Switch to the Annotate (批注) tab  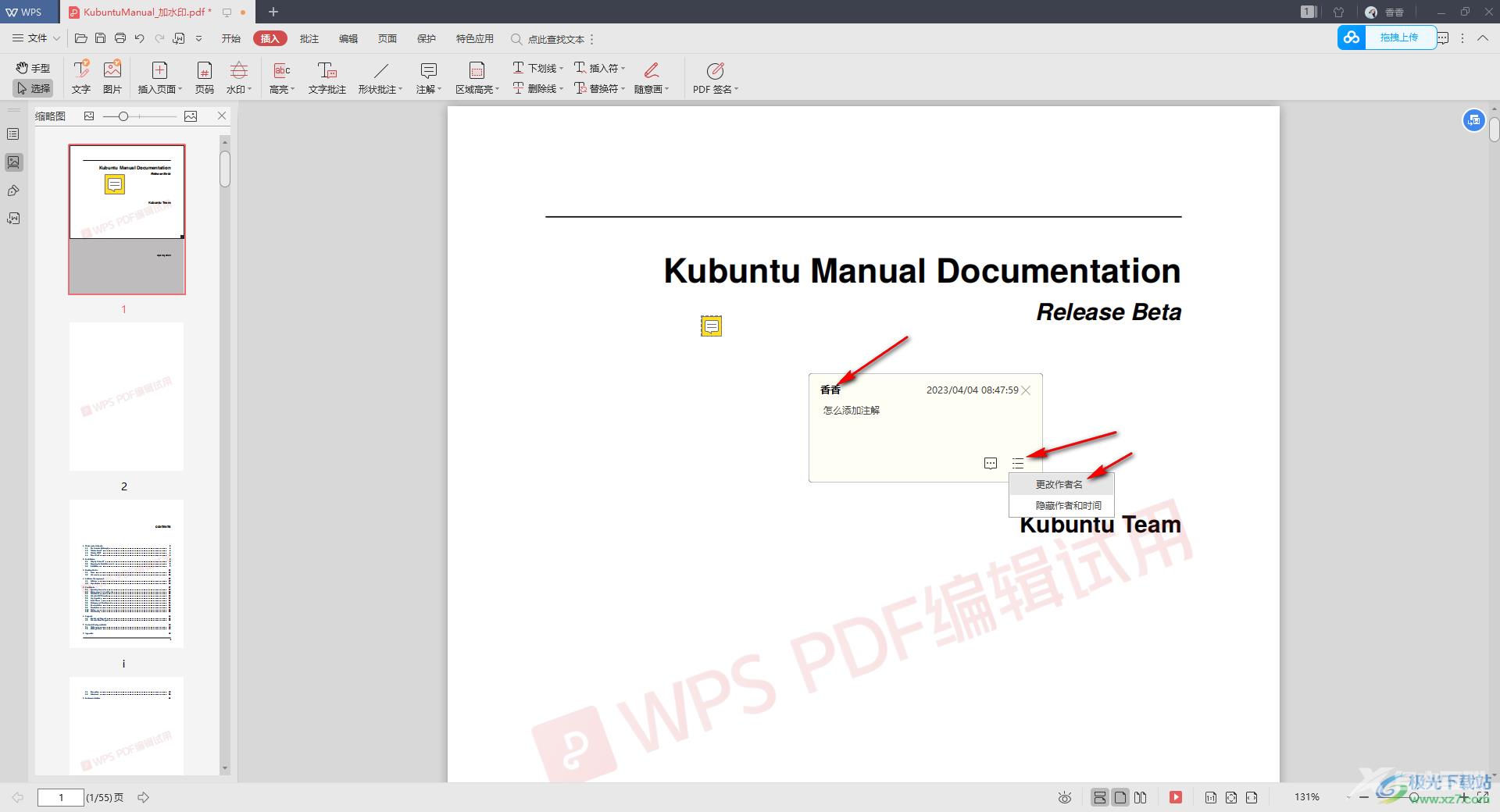click(x=309, y=38)
